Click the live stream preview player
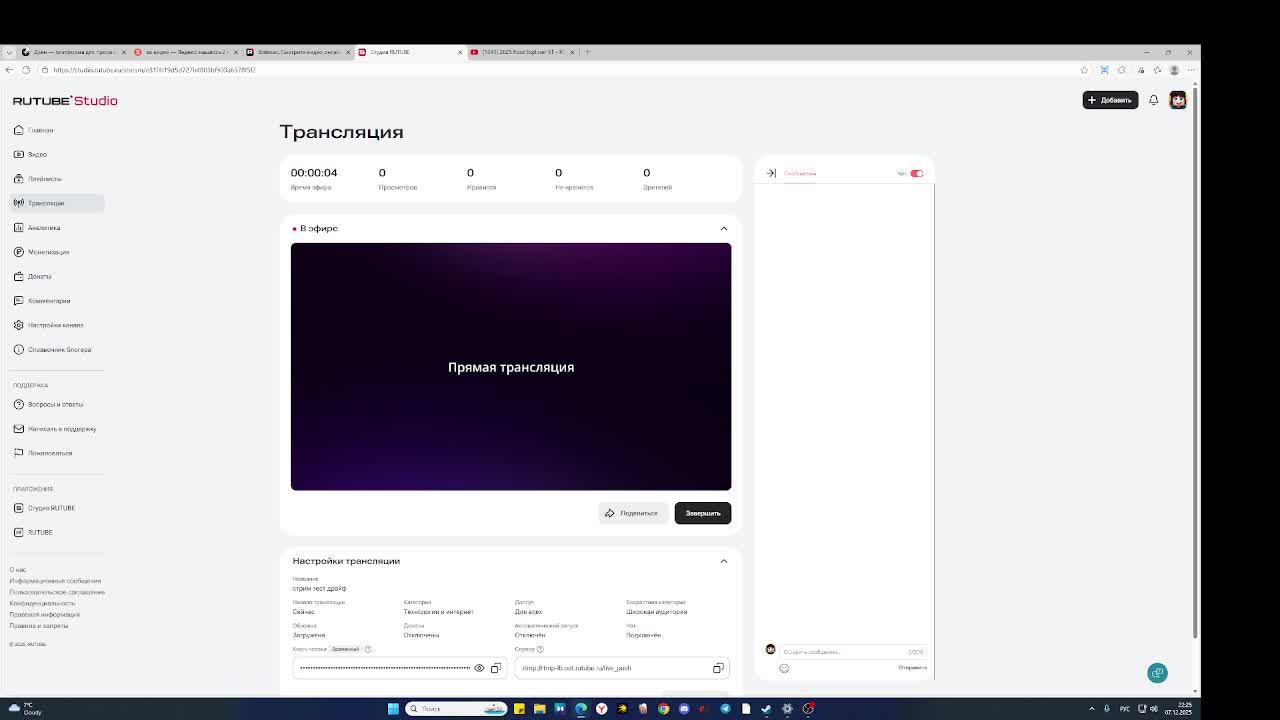The height and width of the screenshot is (720, 1280). 511,367
